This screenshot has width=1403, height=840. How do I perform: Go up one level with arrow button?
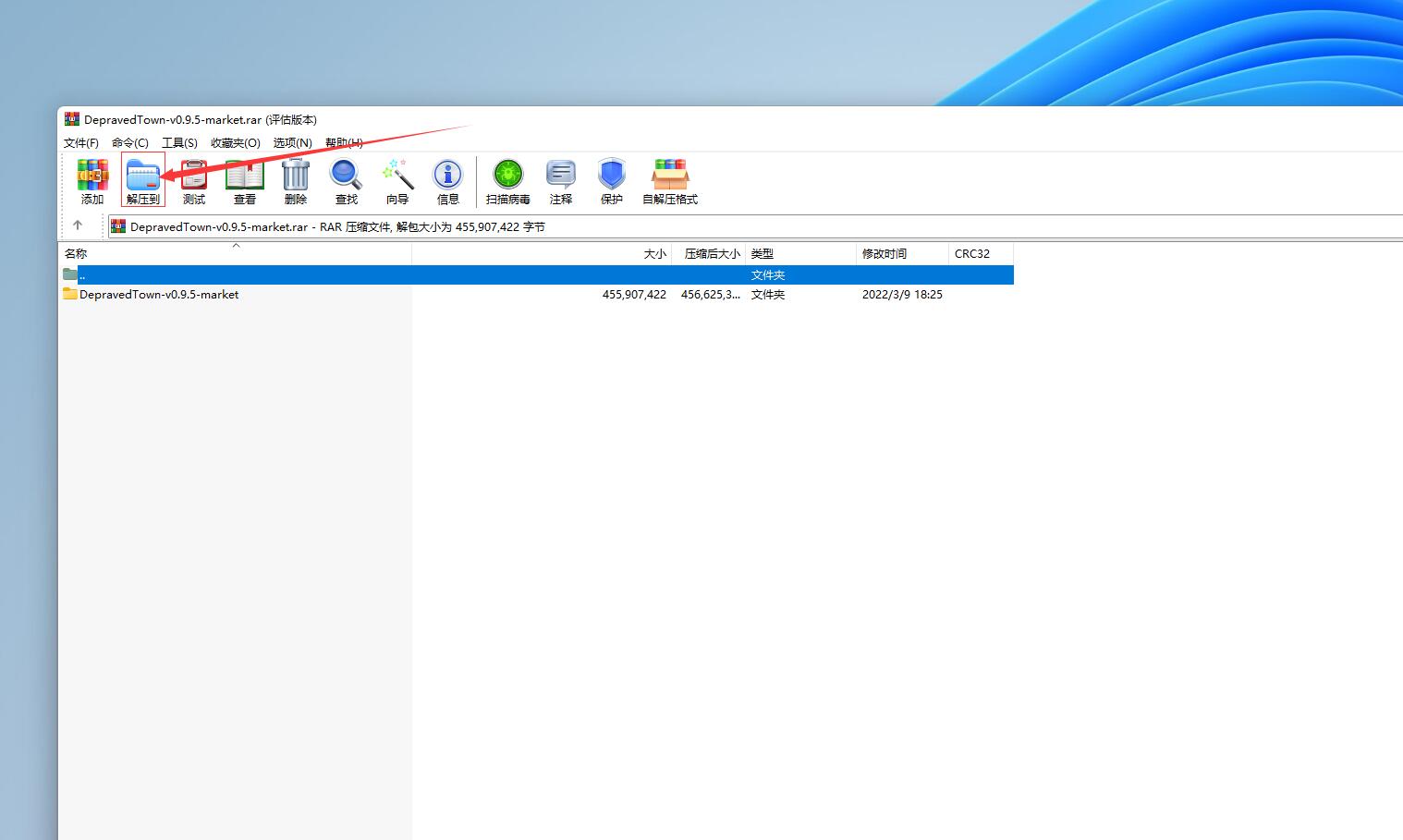(78, 225)
